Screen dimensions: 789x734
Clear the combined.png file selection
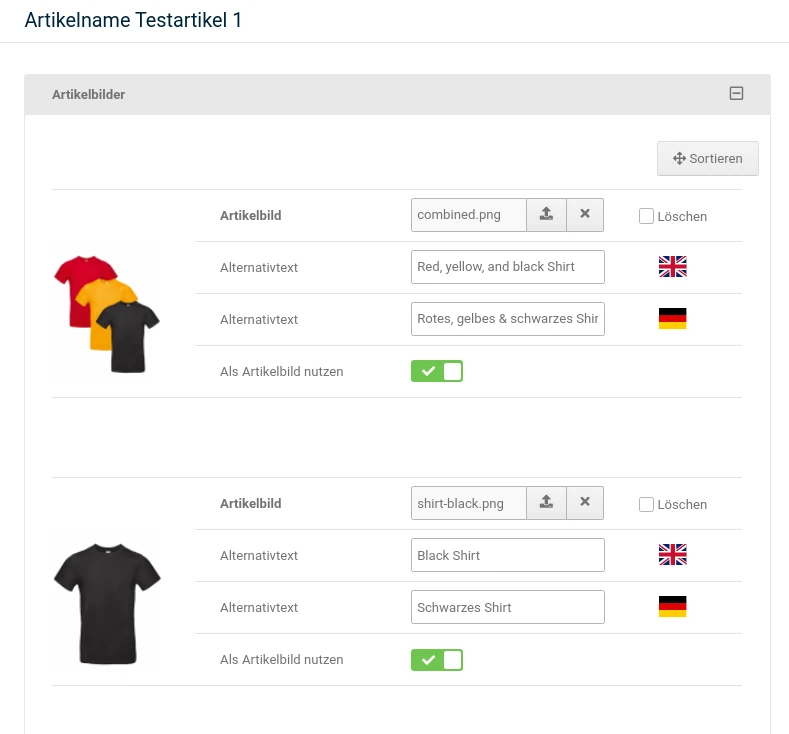click(x=585, y=215)
